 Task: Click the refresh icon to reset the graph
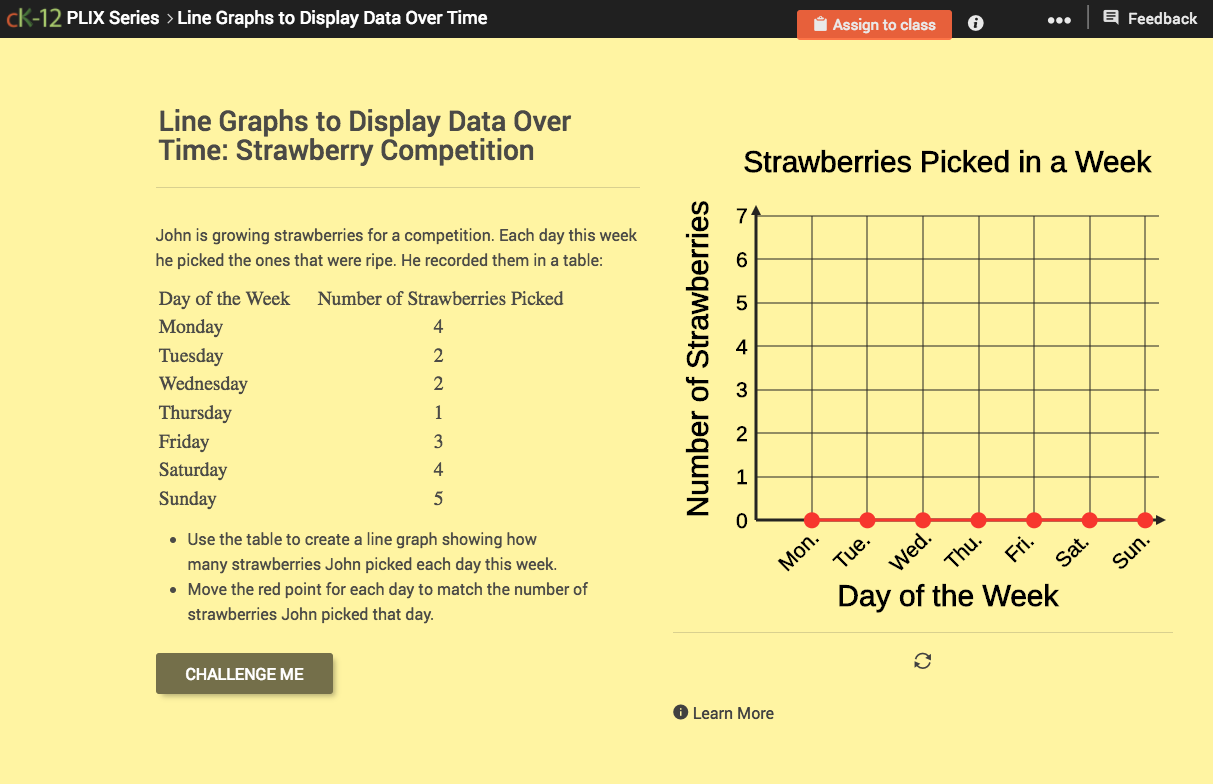(922, 661)
